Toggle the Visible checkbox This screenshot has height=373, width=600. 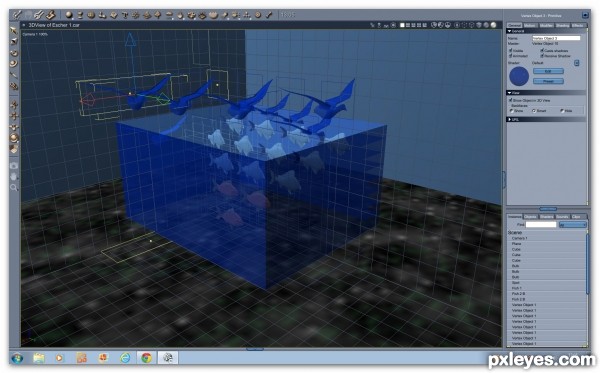coord(510,50)
